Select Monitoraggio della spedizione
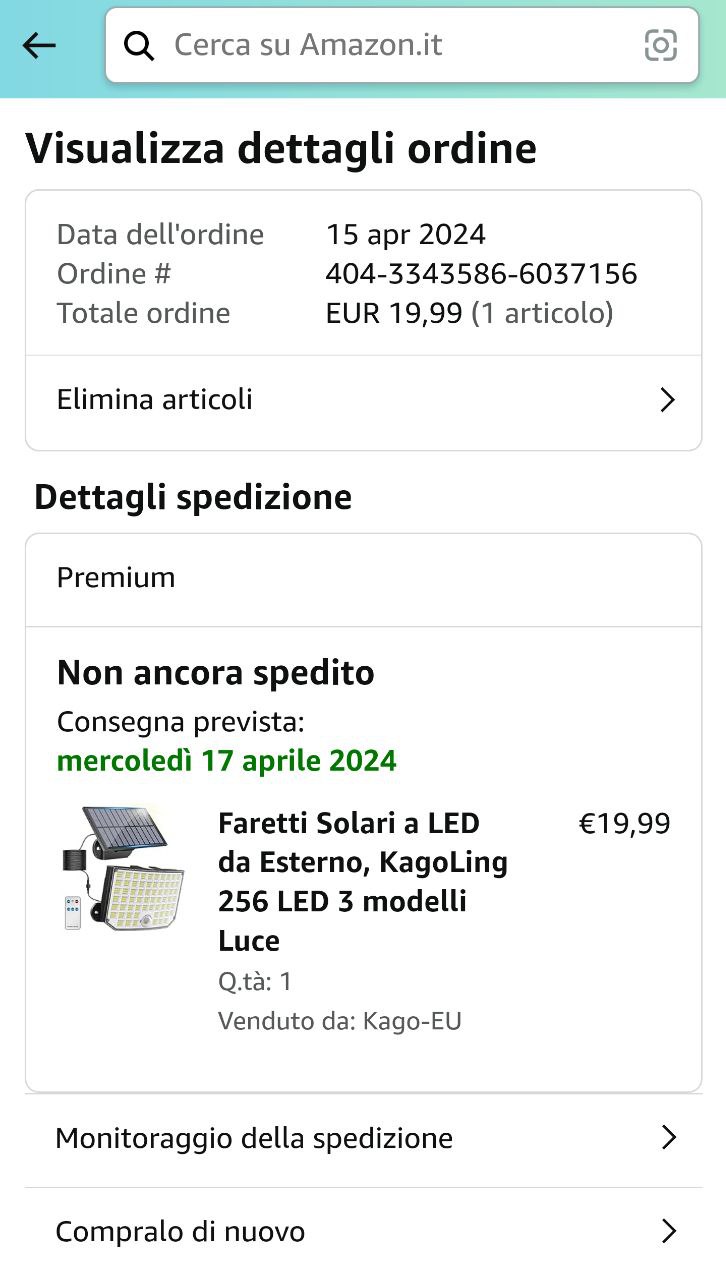Image resolution: width=726 pixels, height=1280 pixels. click(254, 1138)
